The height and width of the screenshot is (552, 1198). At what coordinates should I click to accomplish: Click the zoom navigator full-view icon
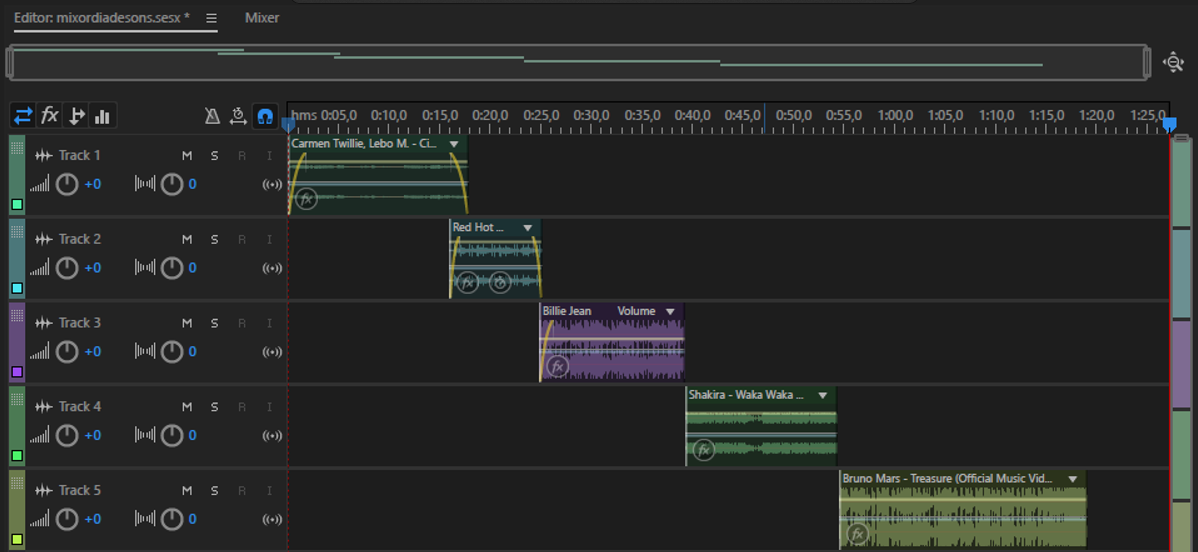tap(1173, 62)
